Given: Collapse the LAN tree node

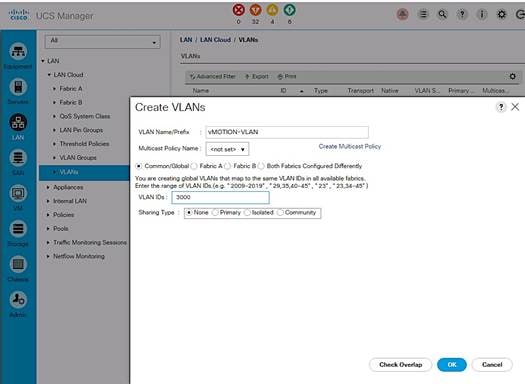Looking at the screenshot, I should (43, 61).
